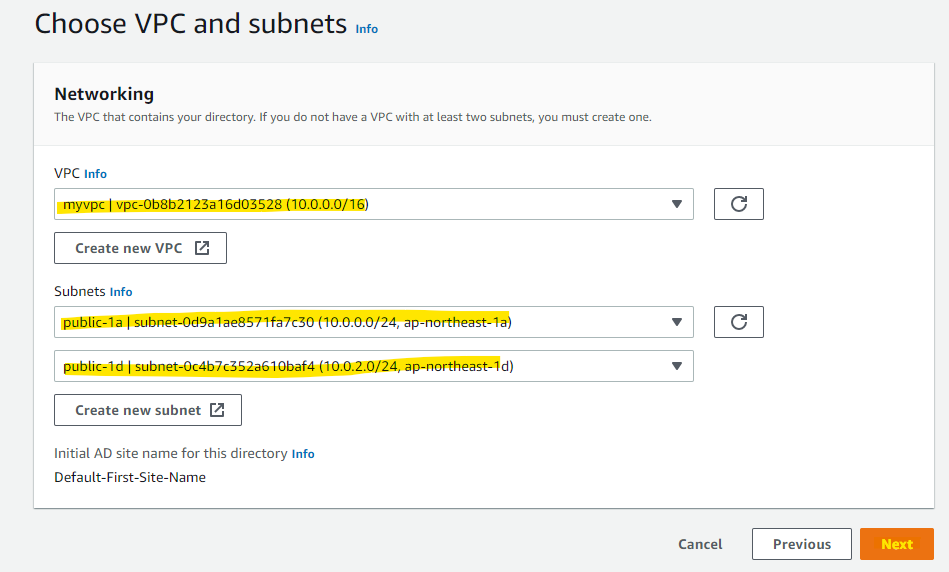
Task: Click the Networking section heading
Action: point(104,94)
